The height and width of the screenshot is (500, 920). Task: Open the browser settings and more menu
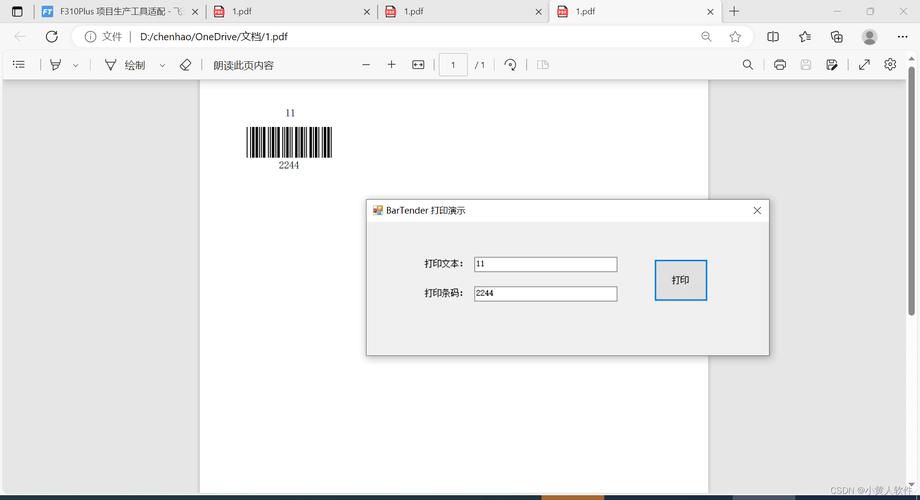(x=902, y=36)
